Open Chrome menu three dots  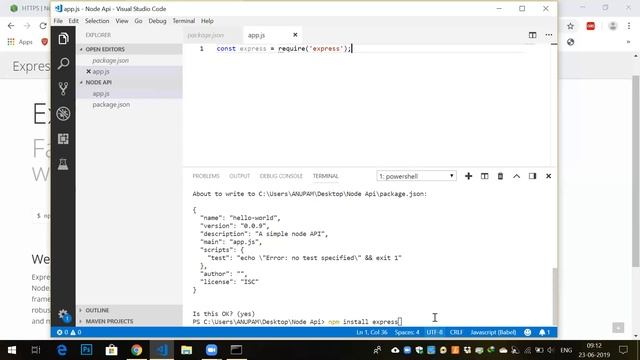pyautogui.click(x=629, y=26)
